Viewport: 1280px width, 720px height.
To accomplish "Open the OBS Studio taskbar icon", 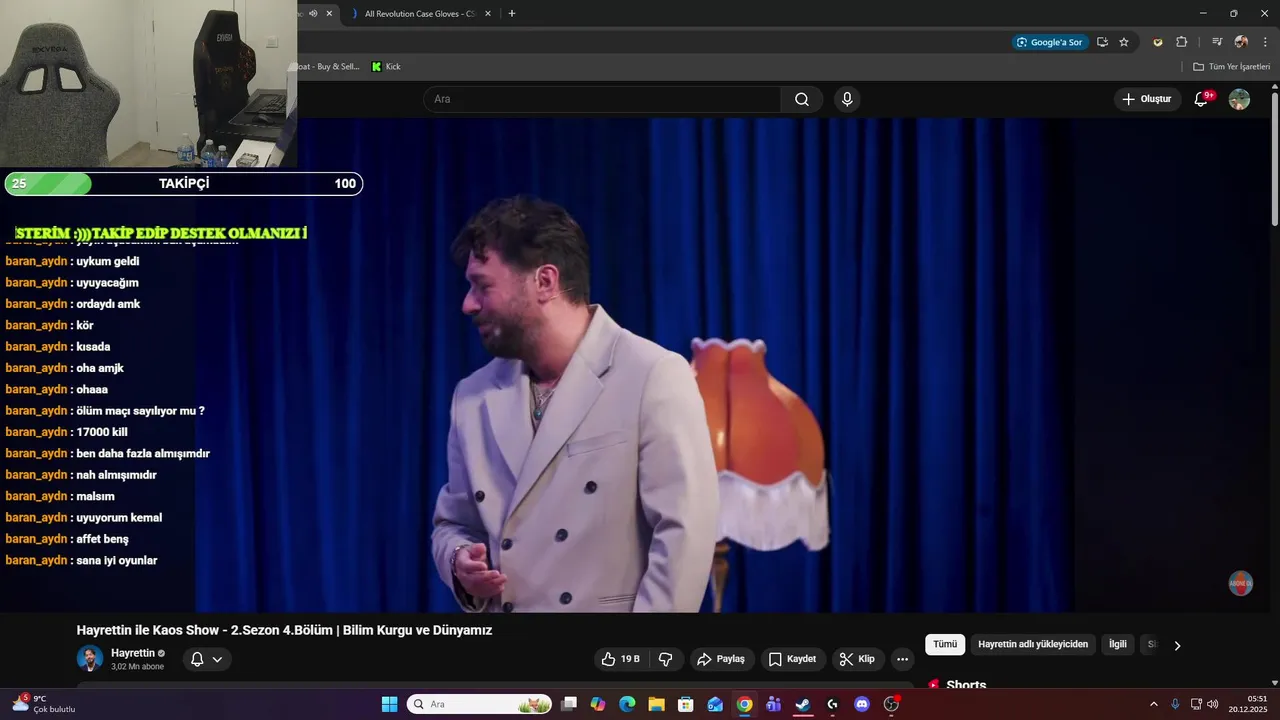I will tap(891, 704).
